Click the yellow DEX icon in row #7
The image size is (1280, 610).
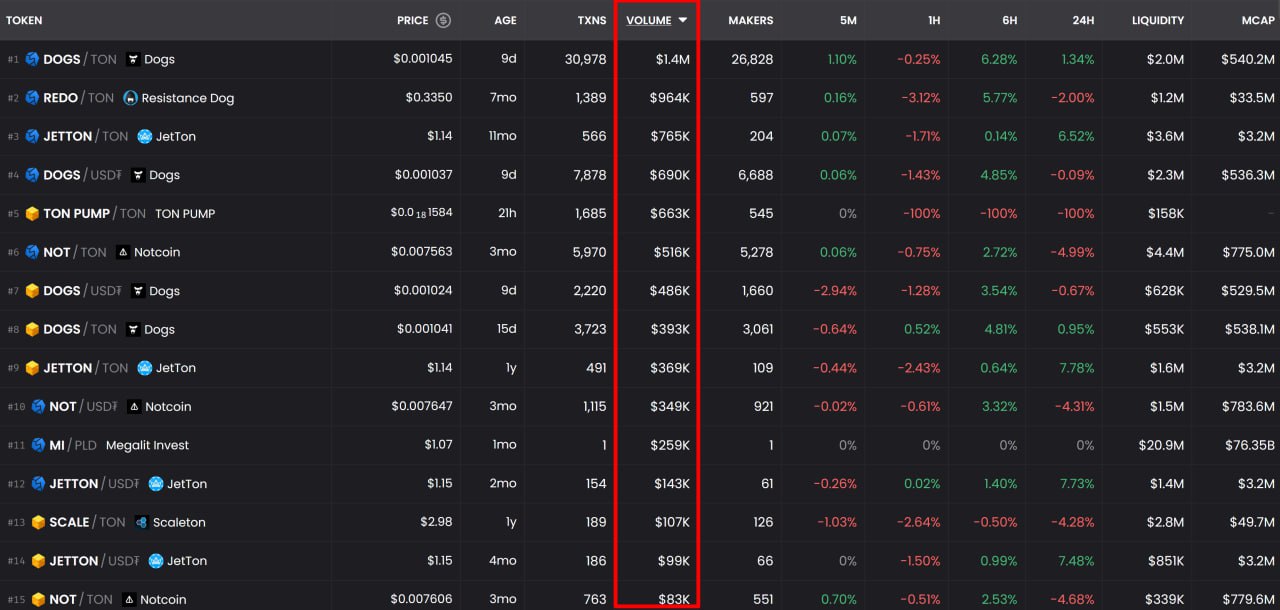point(32,291)
